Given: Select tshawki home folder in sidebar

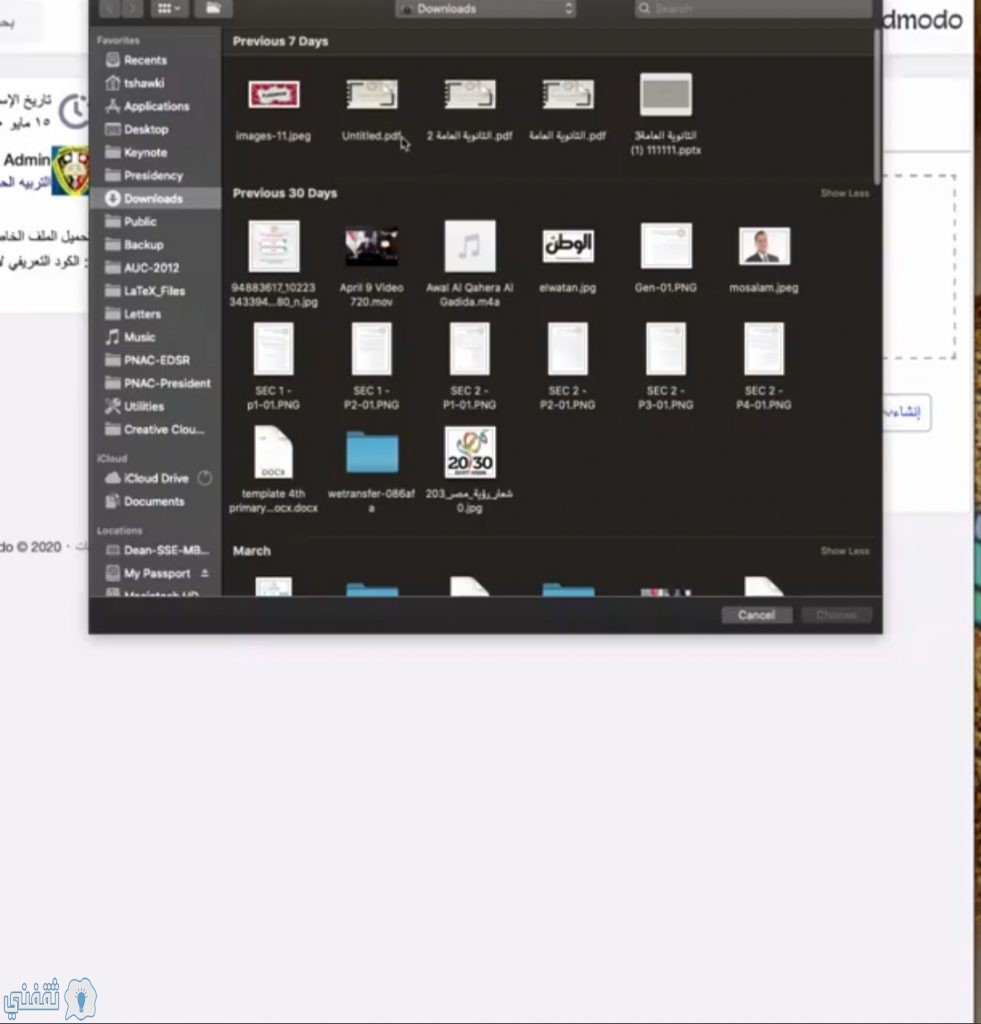Looking at the screenshot, I should 144,83.
